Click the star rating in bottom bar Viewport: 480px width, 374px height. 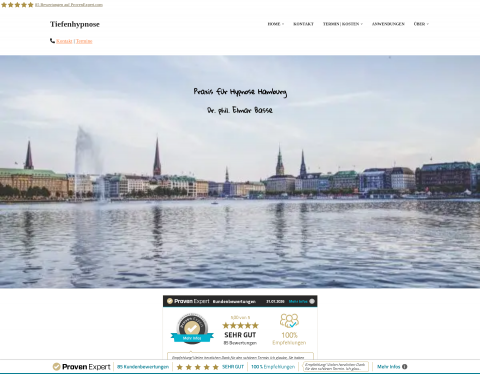[x=197, y=367]
